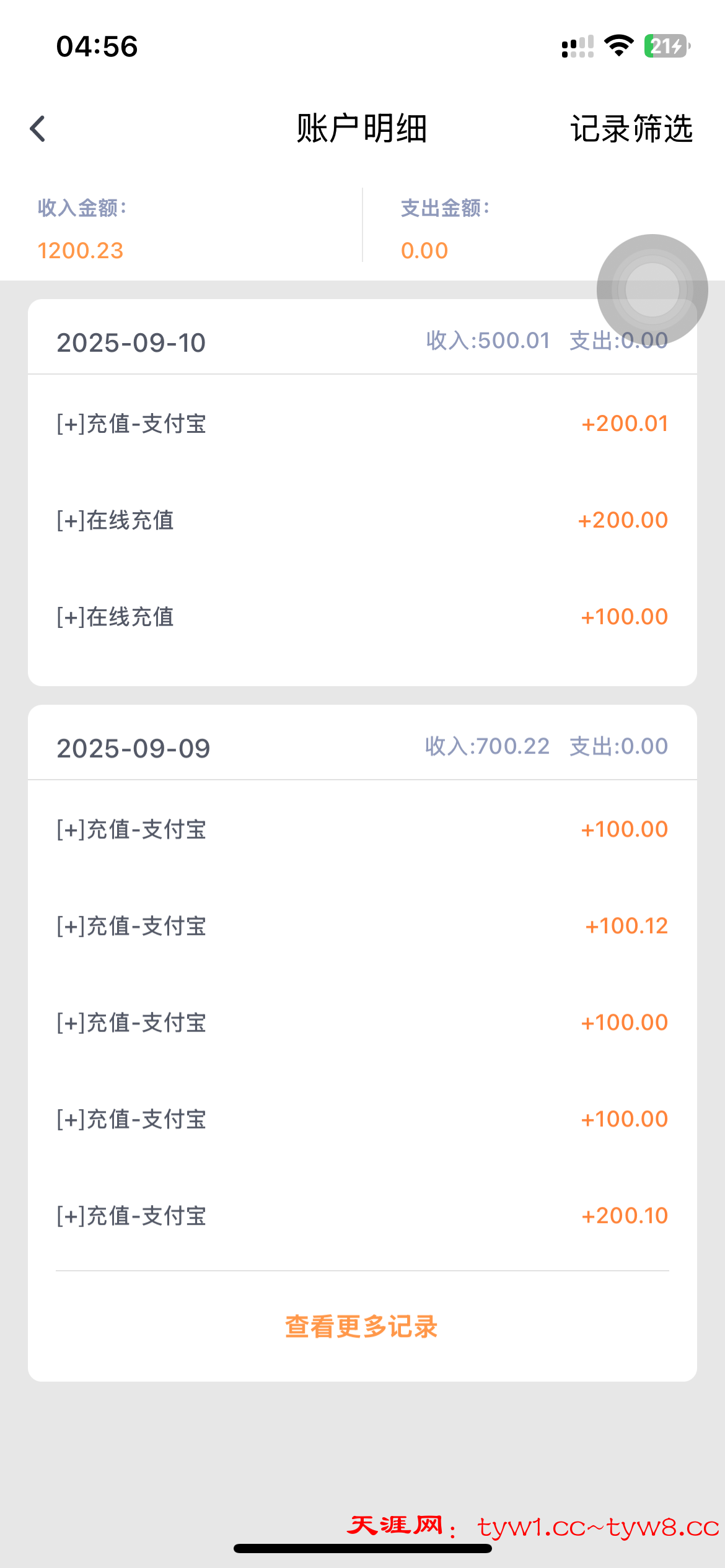Tap the 收入金额 1200.23 total

coord(81,250)
